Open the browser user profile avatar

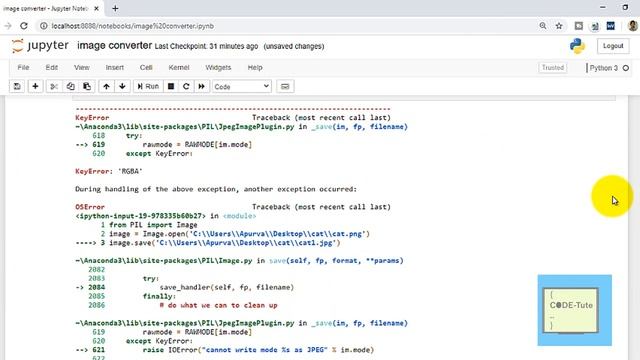pyautogui.click(x=633, y=26)
